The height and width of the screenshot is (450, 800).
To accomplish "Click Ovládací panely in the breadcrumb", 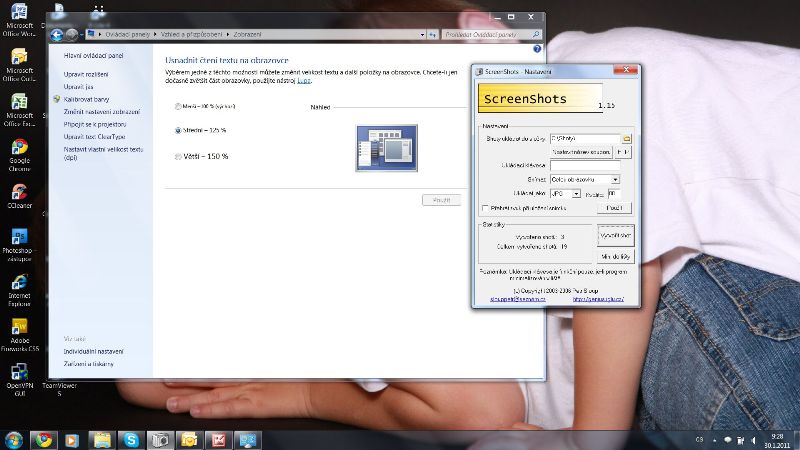I will 128,35.
